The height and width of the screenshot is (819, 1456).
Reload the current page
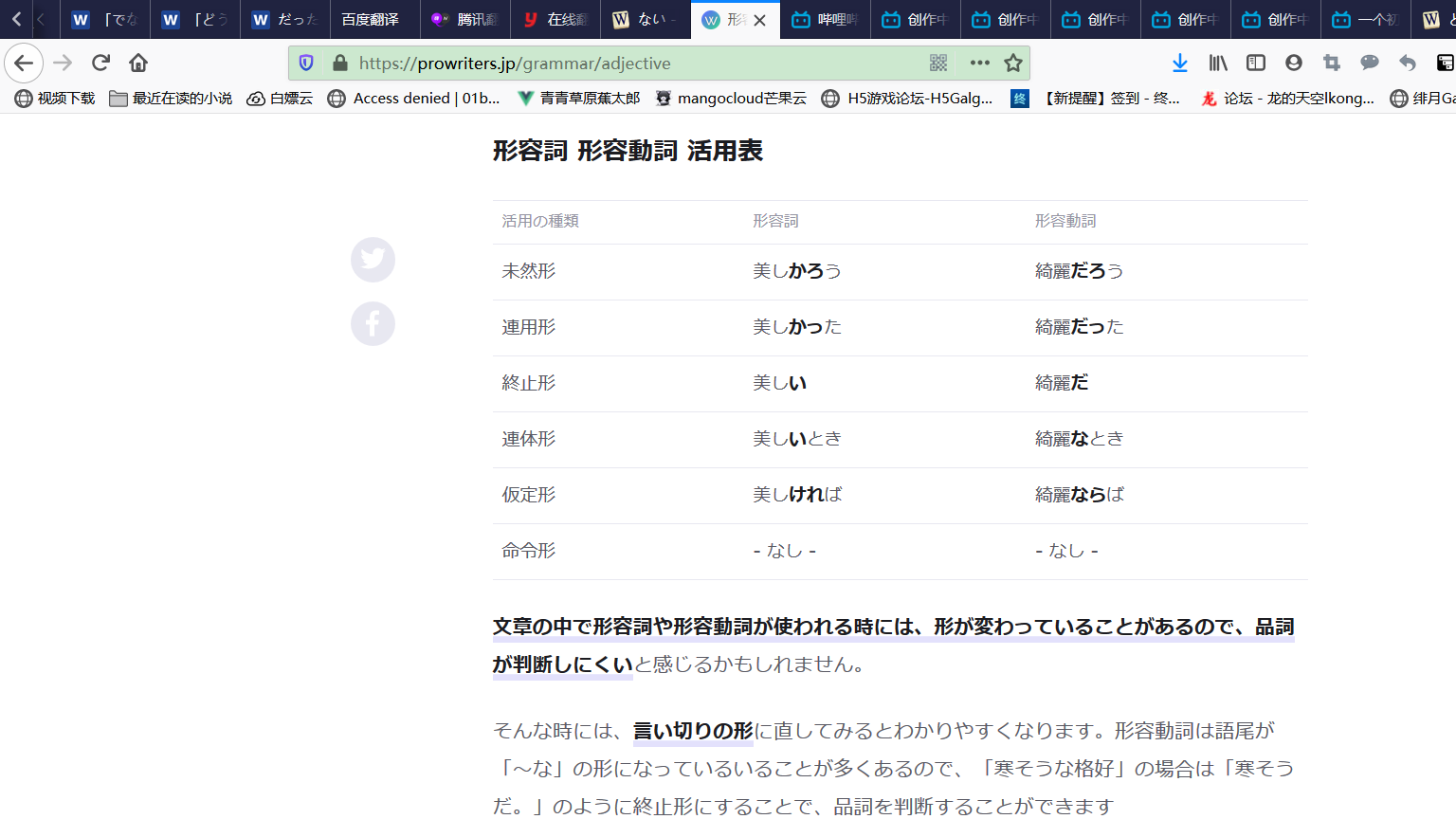pos(100,64)
